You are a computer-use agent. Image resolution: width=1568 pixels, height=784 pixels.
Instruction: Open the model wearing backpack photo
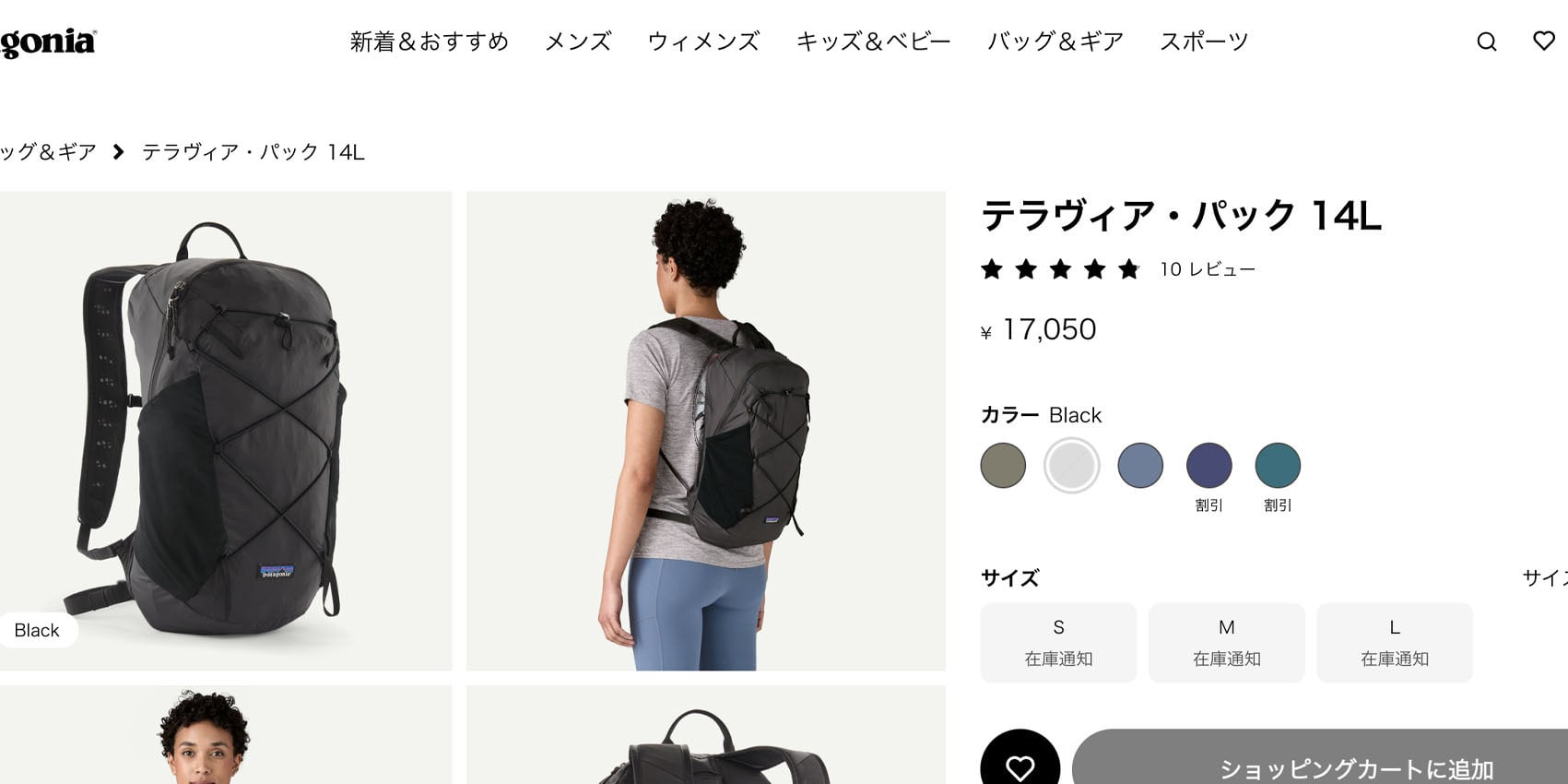(706, 431)
